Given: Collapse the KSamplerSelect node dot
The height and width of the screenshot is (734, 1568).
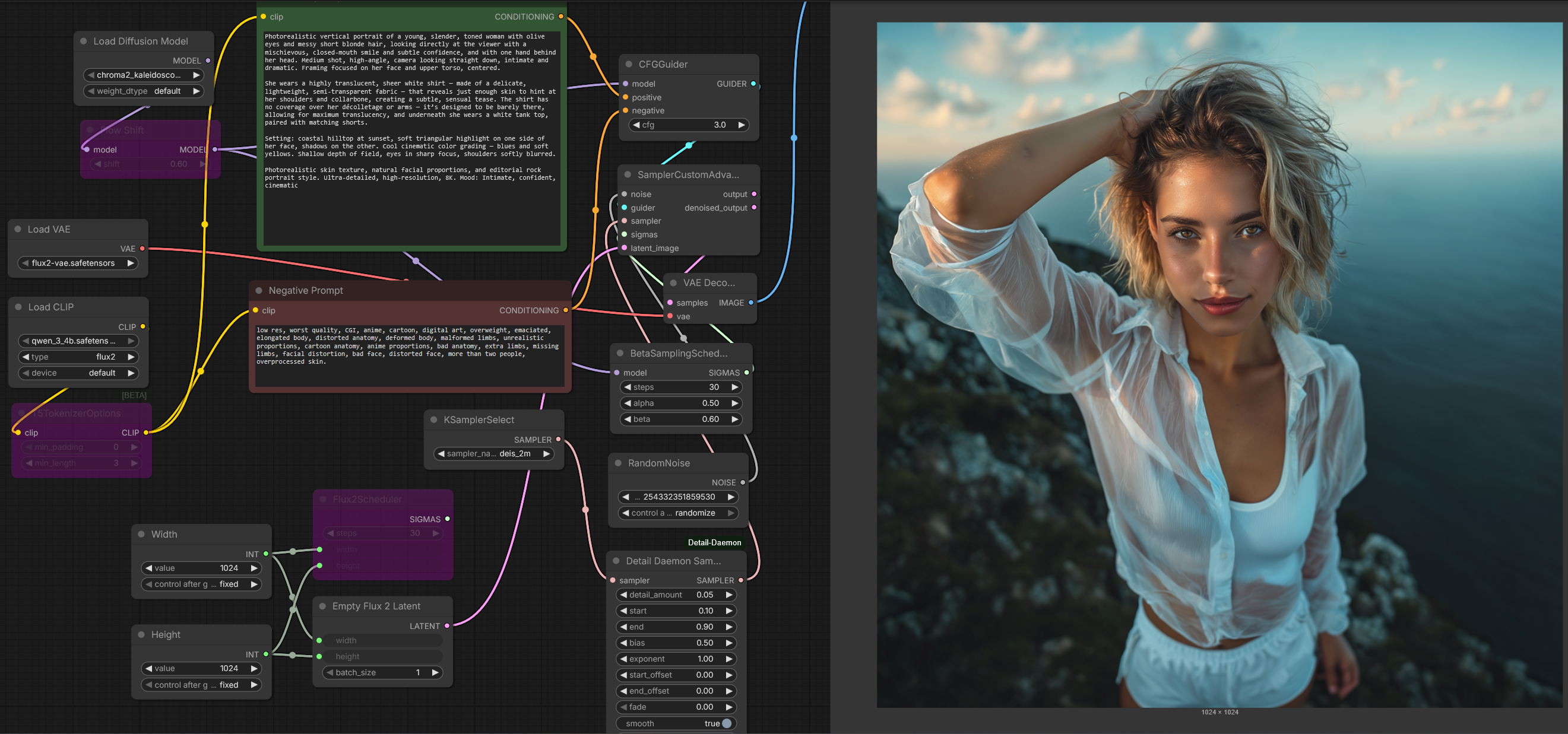Looking at the screenshot, I should 434,420.
